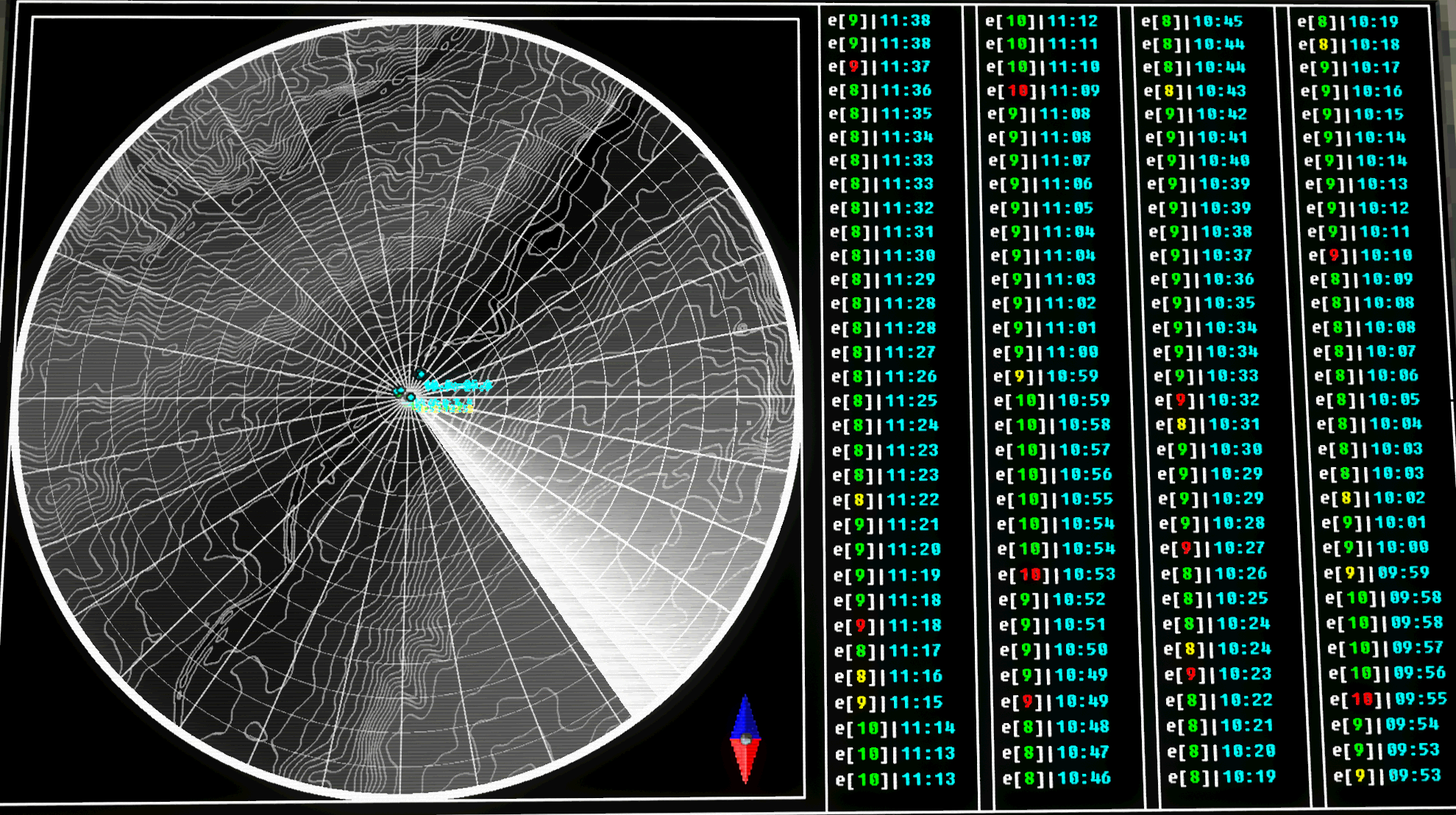Screen dimensions: 1456x815
Task: Select log entry e[8]|11:36
Action: [x=880, y=90]
